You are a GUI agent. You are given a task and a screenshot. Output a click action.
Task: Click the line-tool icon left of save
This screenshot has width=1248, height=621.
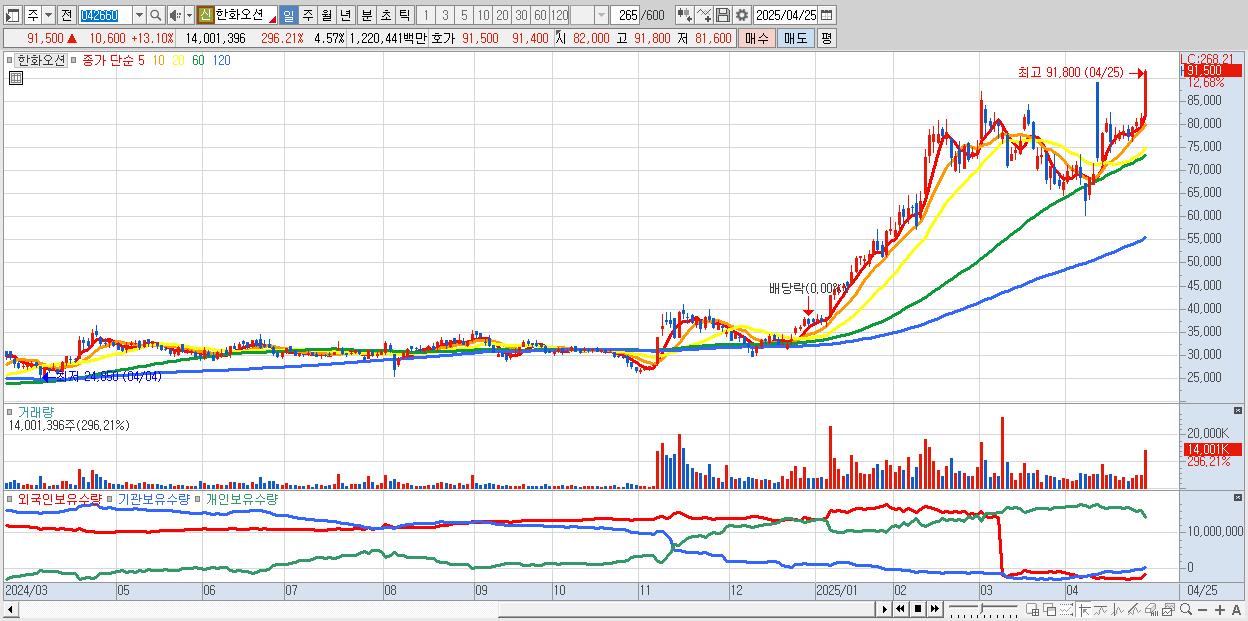[704, 15]
